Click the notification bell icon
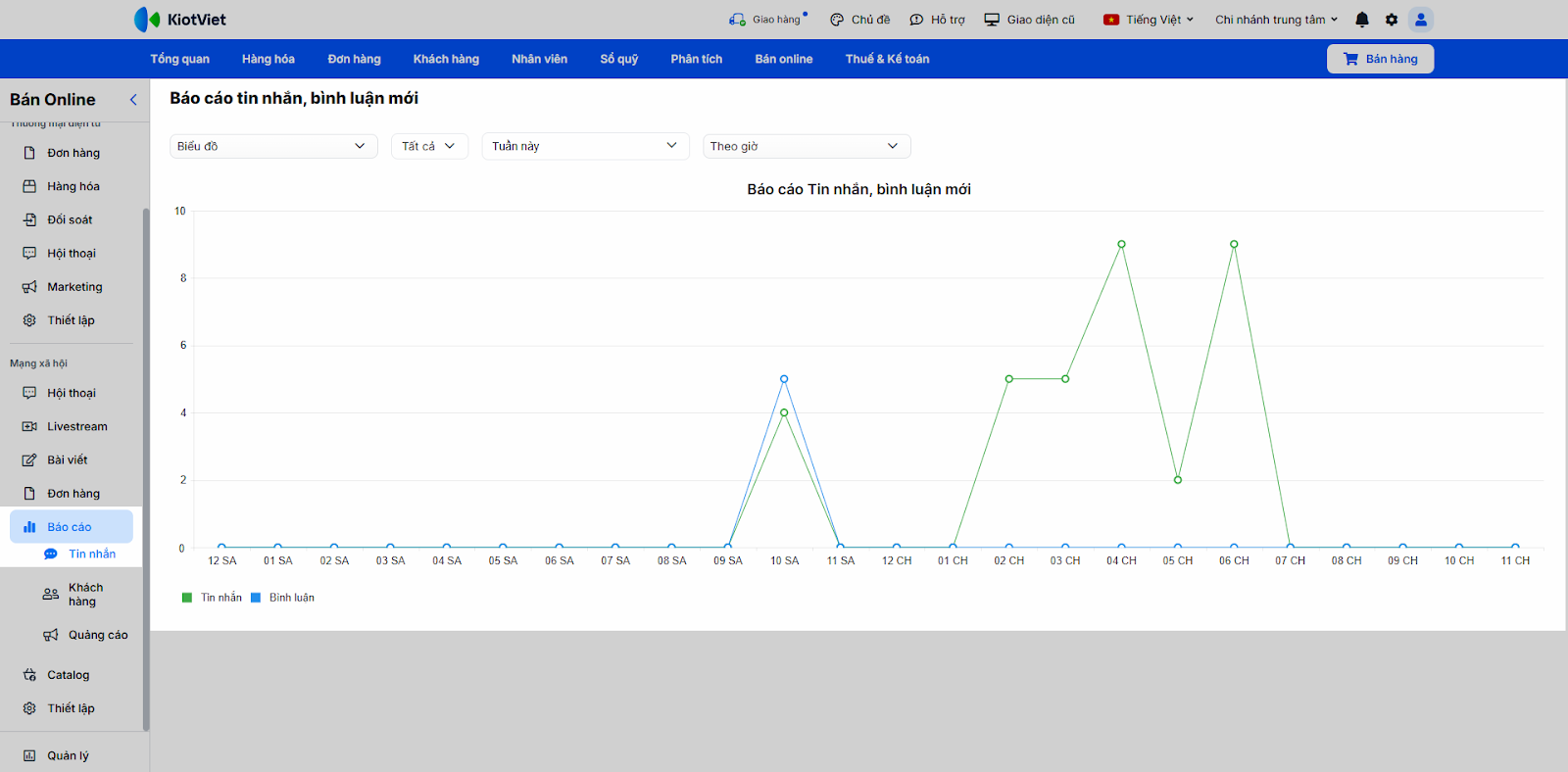 [x=1362, y=20]
